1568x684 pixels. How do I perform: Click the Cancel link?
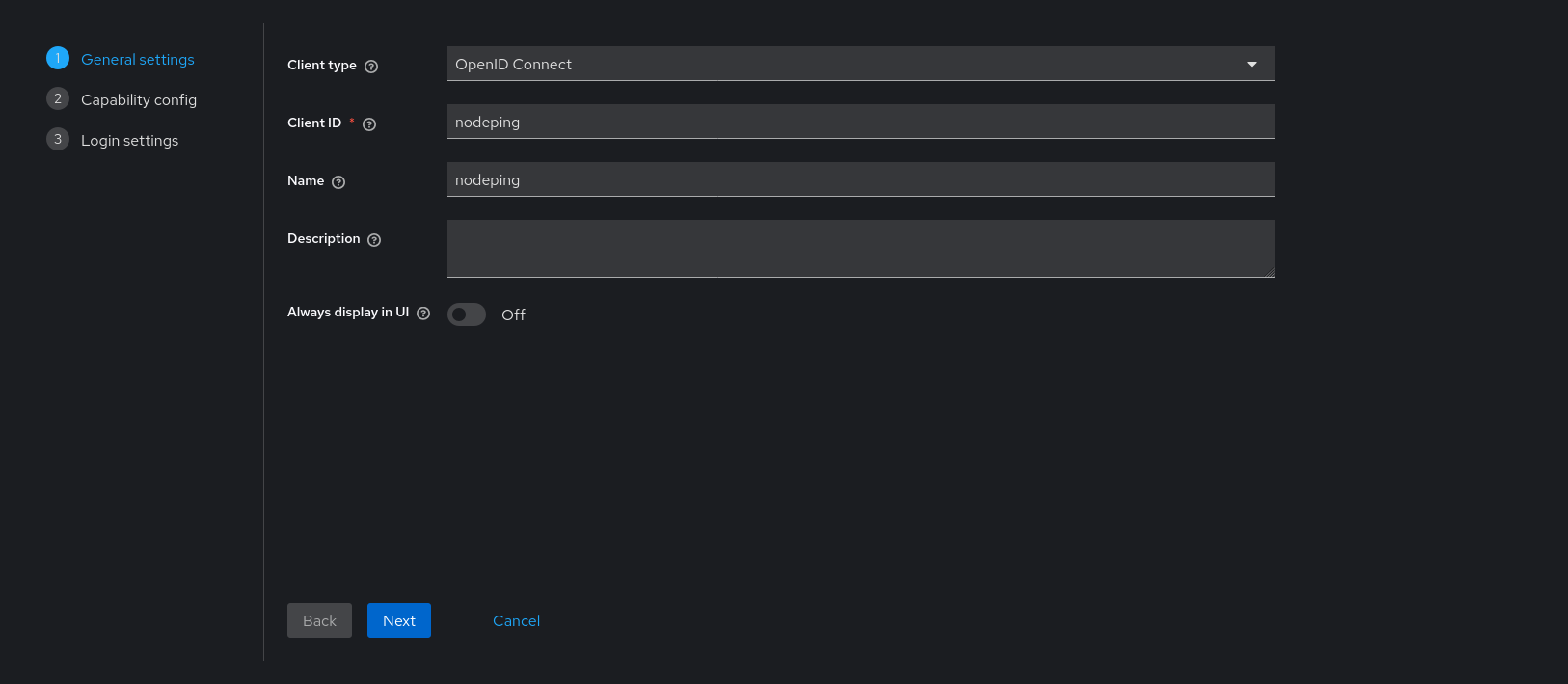[x=516, y=621]
